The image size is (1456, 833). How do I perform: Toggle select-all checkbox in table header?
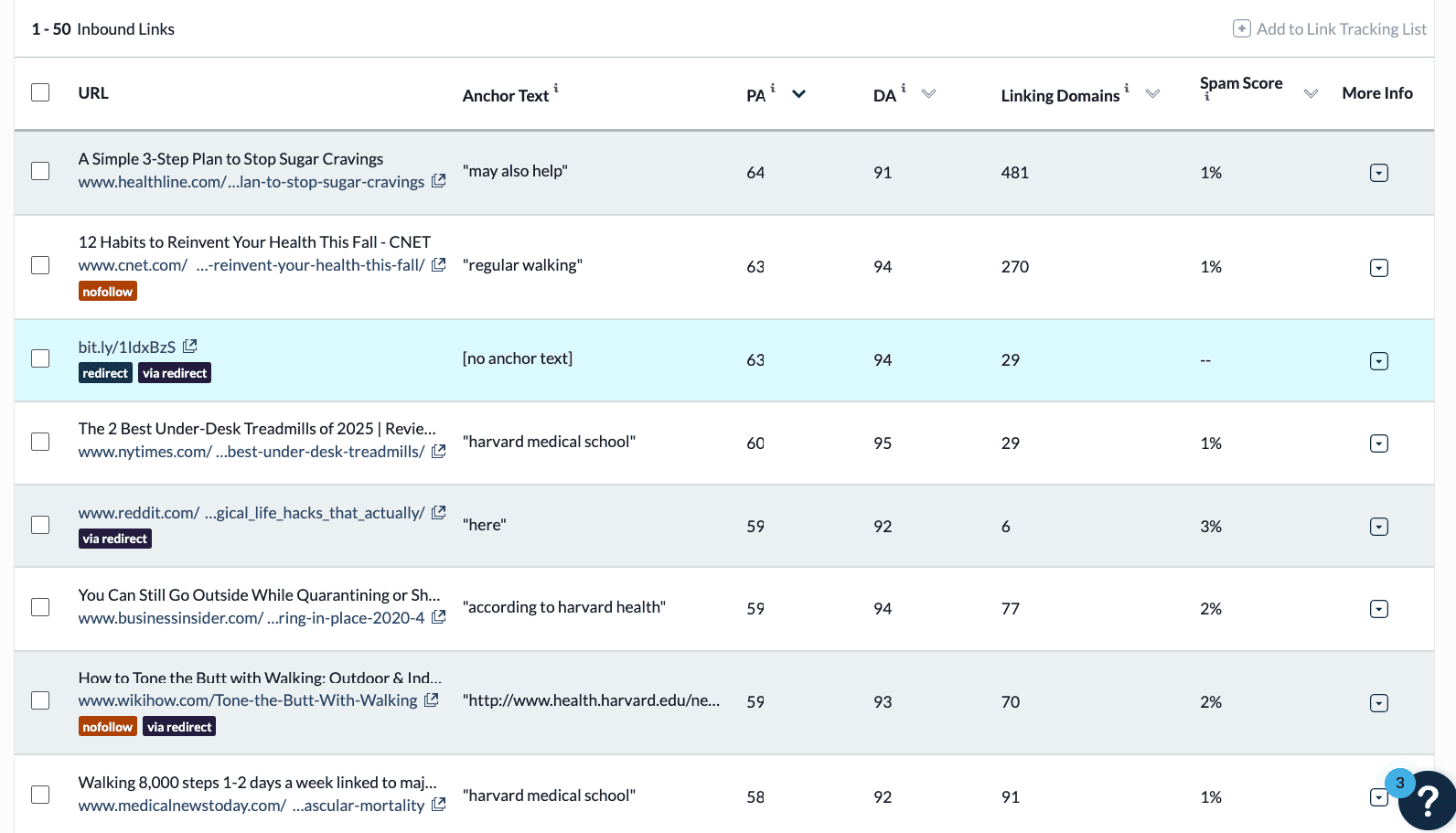[40, 92]
